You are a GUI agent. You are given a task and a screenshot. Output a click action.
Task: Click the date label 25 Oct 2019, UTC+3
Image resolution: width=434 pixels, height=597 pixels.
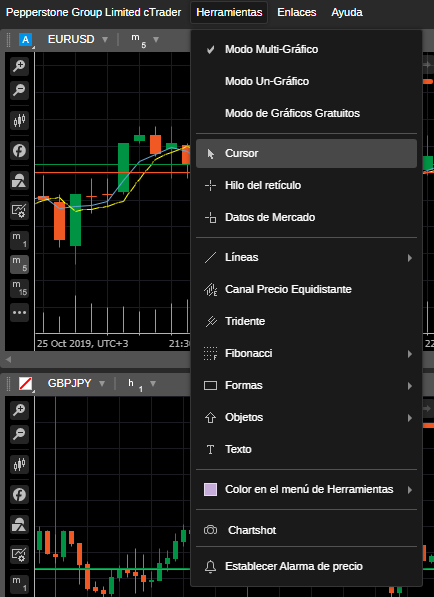click(x=83, y=344)
